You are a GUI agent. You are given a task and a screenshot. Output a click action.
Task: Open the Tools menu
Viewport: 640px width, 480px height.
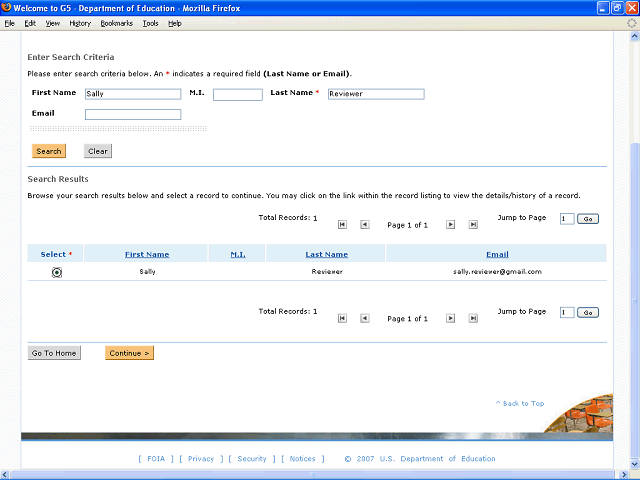[x=150, y=24]
